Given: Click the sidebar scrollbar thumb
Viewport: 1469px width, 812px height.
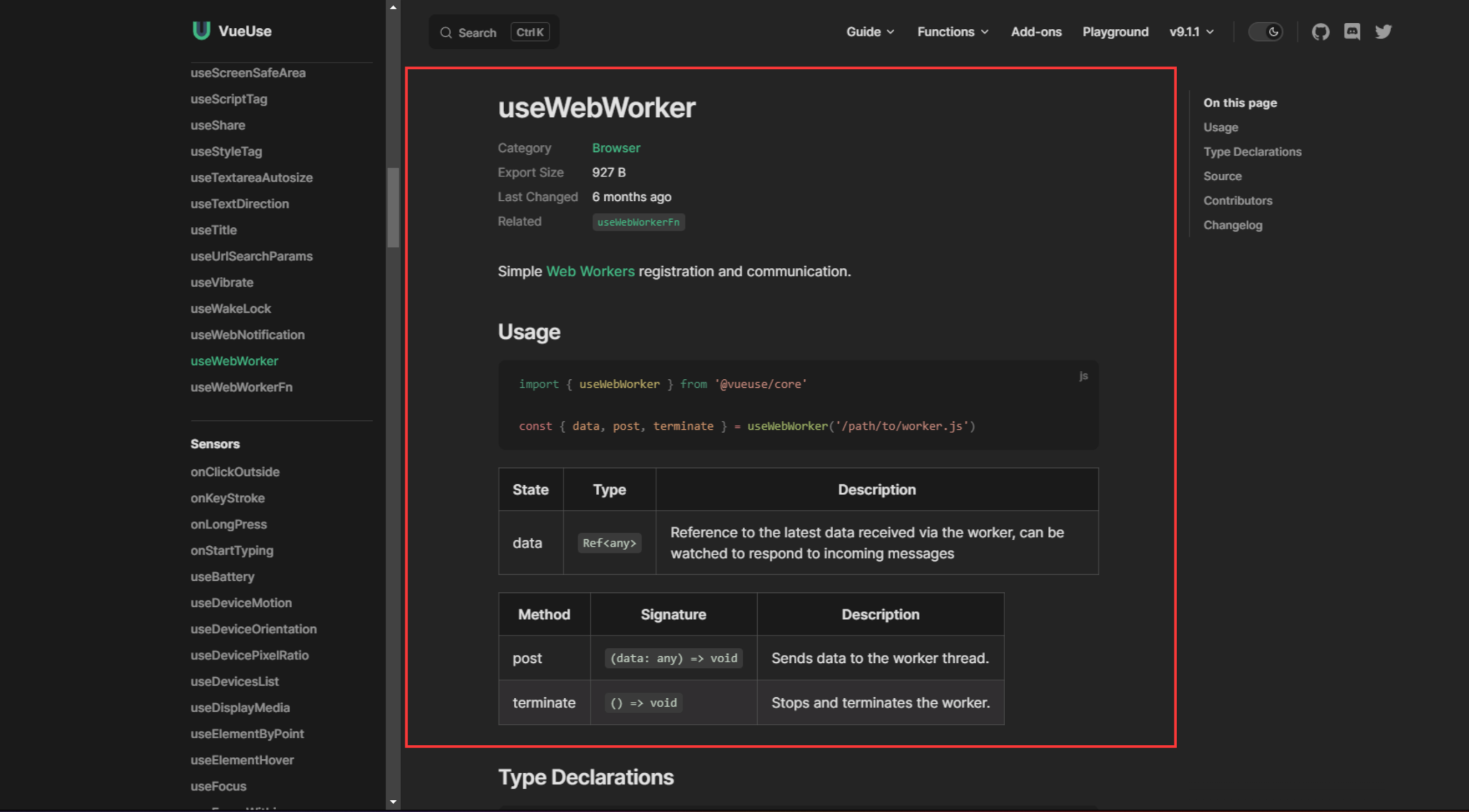Looking at the screenshot, I should pos(393,207).
